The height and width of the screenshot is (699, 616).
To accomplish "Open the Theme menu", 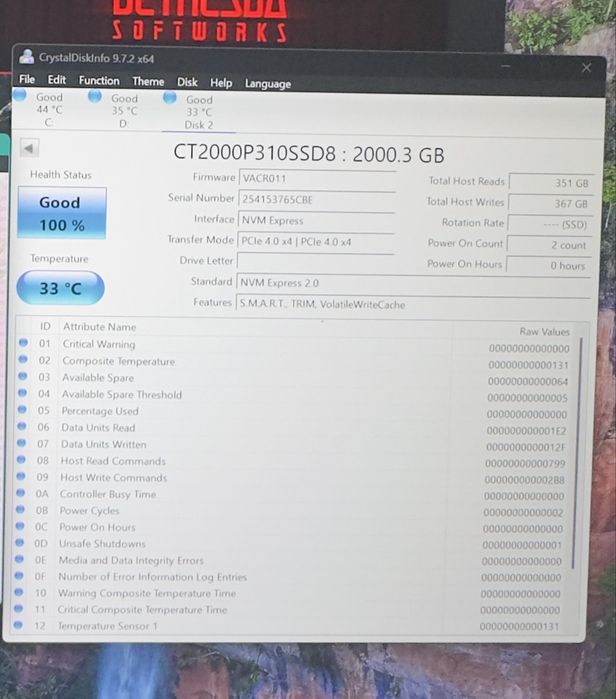I will point(148,82).
